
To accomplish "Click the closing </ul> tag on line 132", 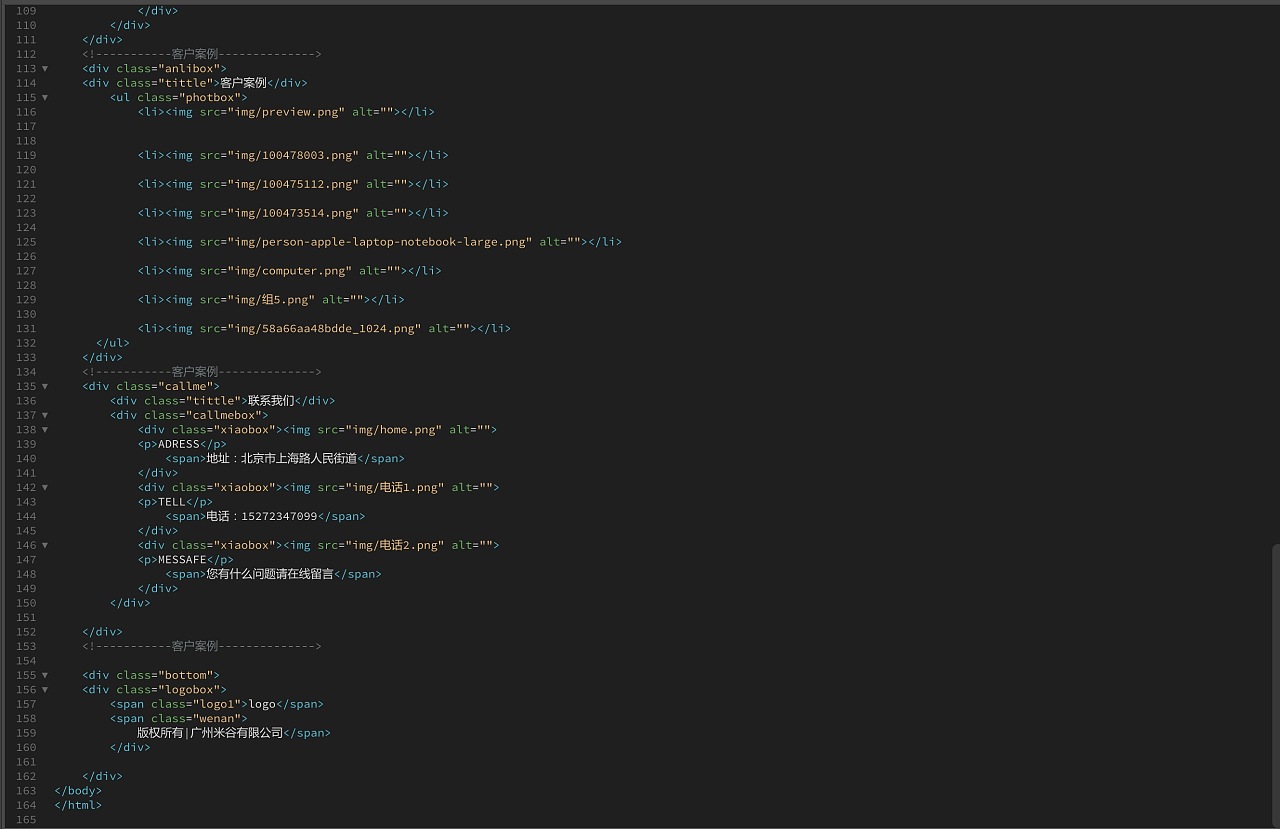I will click(113, 343).
